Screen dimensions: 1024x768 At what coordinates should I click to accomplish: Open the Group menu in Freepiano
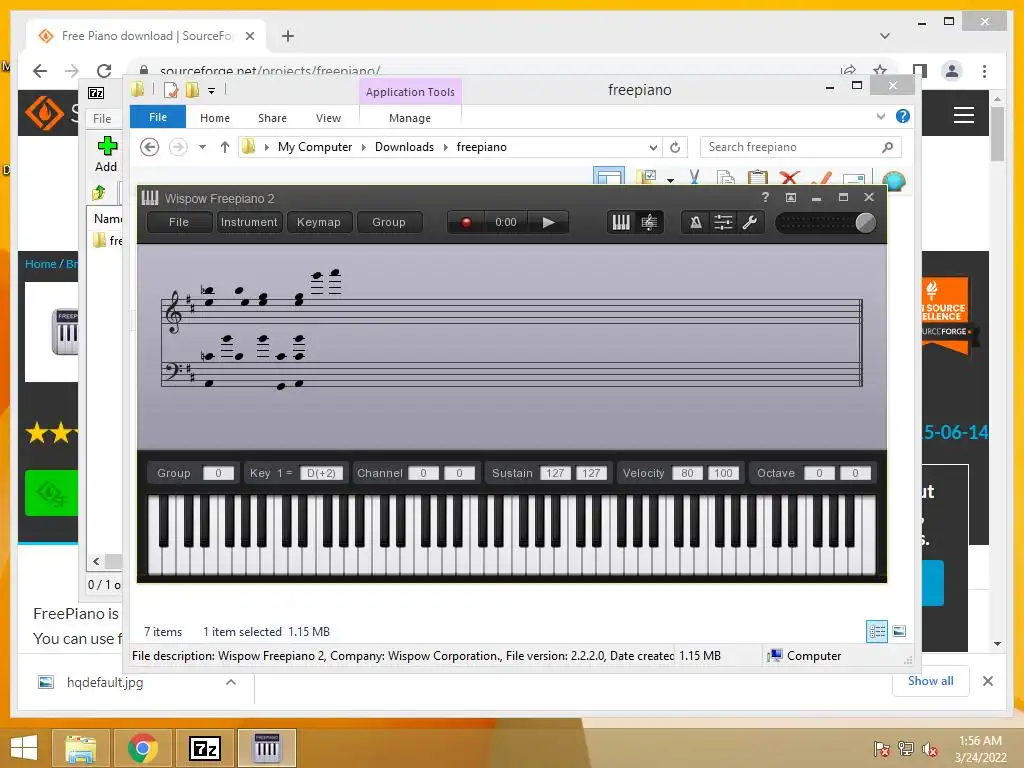pos(389,222)
